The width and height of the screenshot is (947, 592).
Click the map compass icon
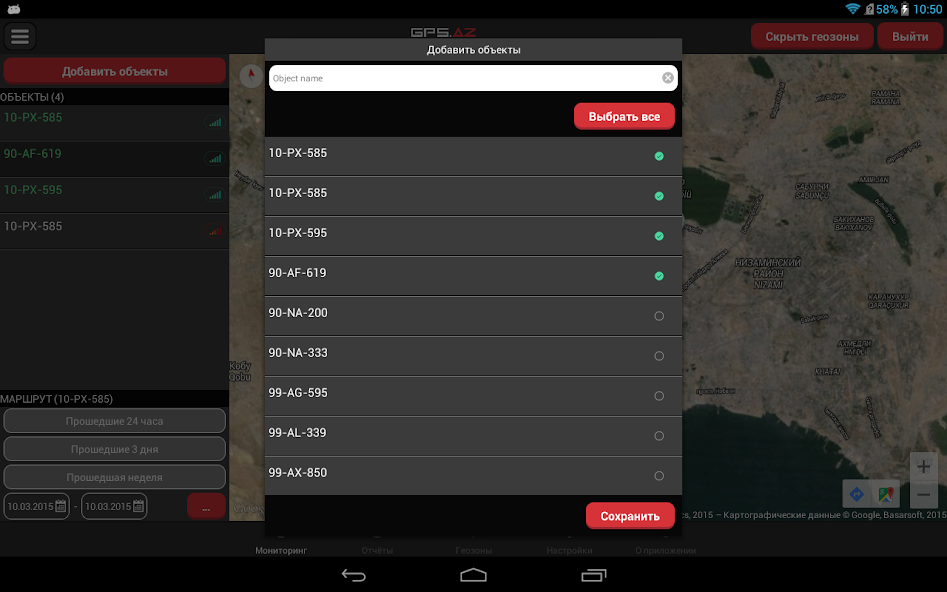249,75
